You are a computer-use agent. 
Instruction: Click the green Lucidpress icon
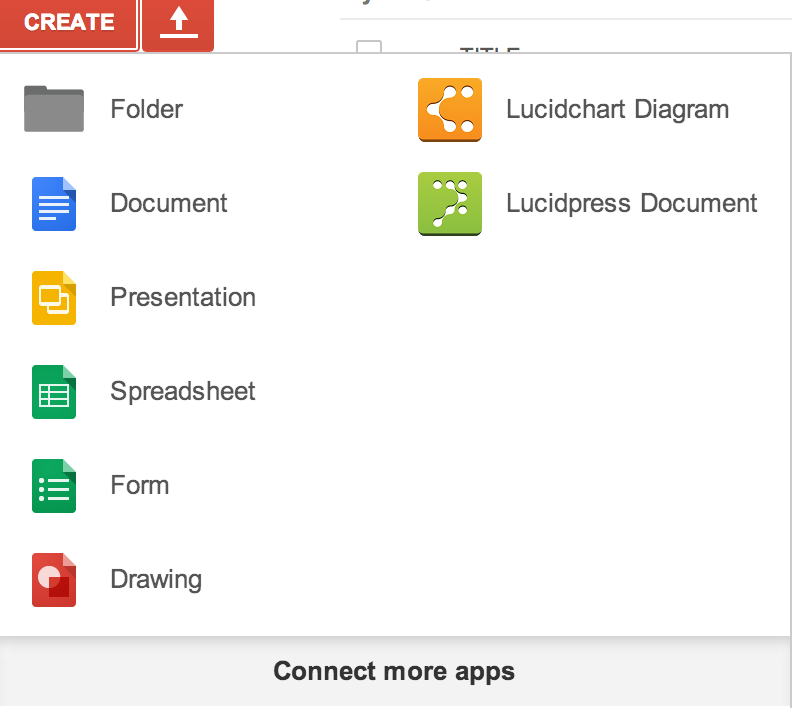click(x=450, y=204)
